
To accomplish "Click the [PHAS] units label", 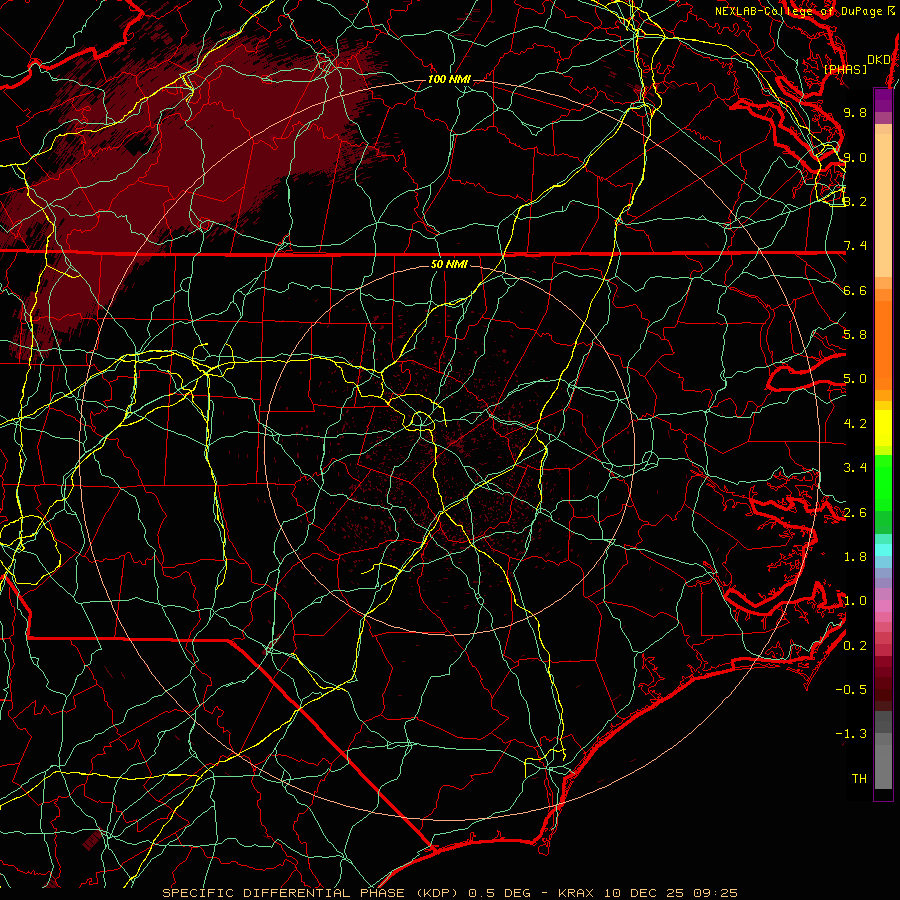I will click(x=845, y=69).
